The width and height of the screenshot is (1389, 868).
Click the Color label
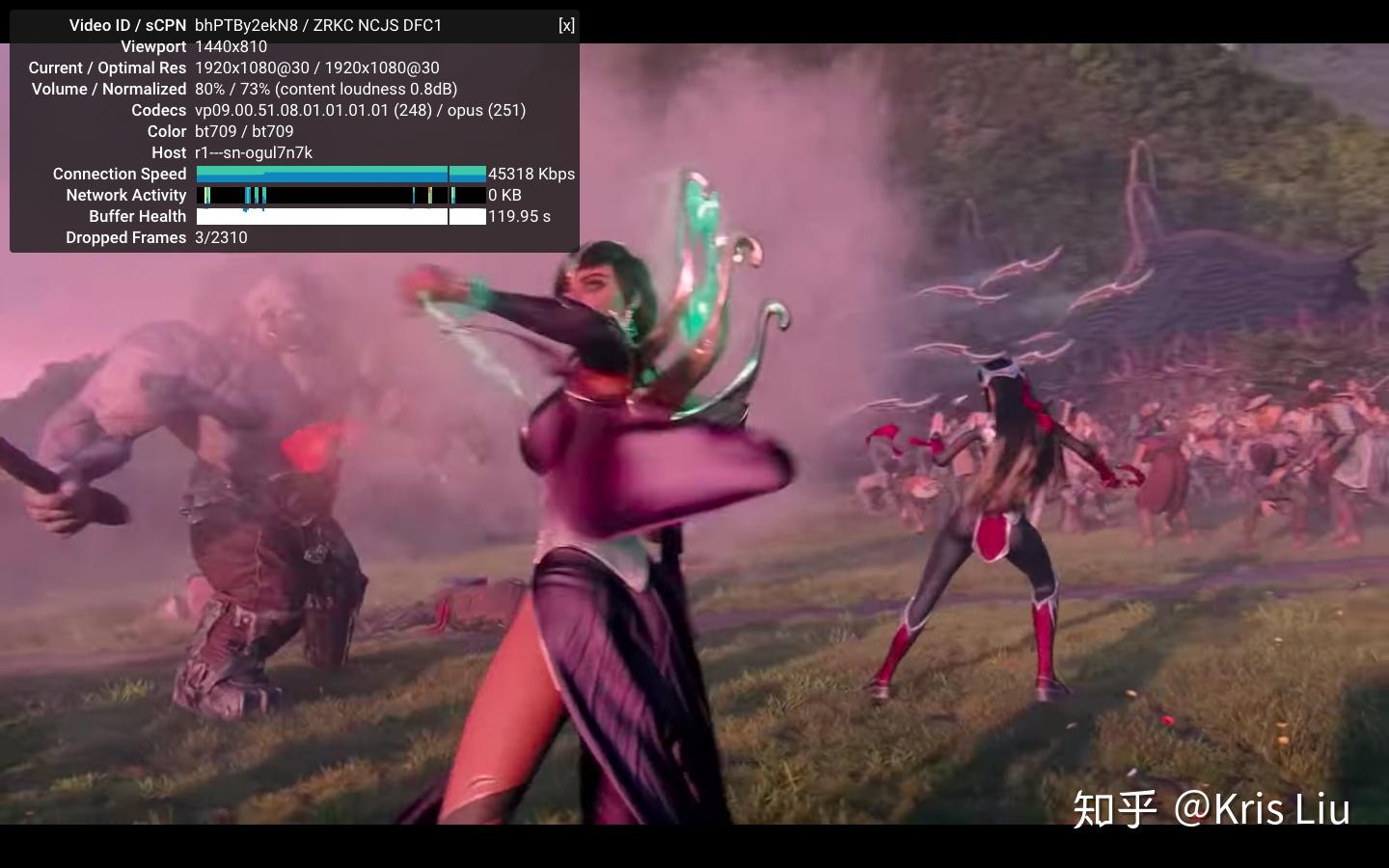tap(167, 131)
